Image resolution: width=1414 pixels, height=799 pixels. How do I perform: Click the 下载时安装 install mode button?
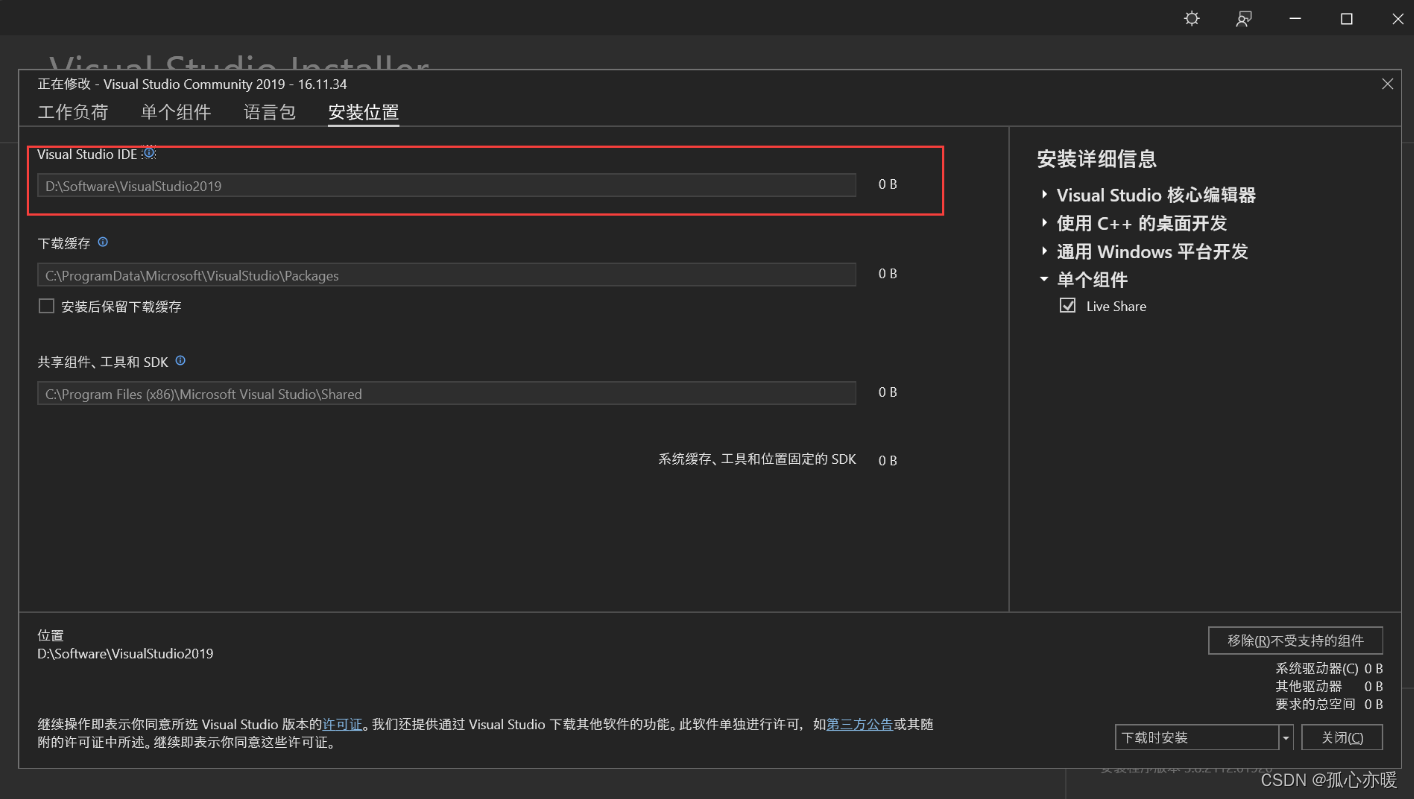point(1197,738)
